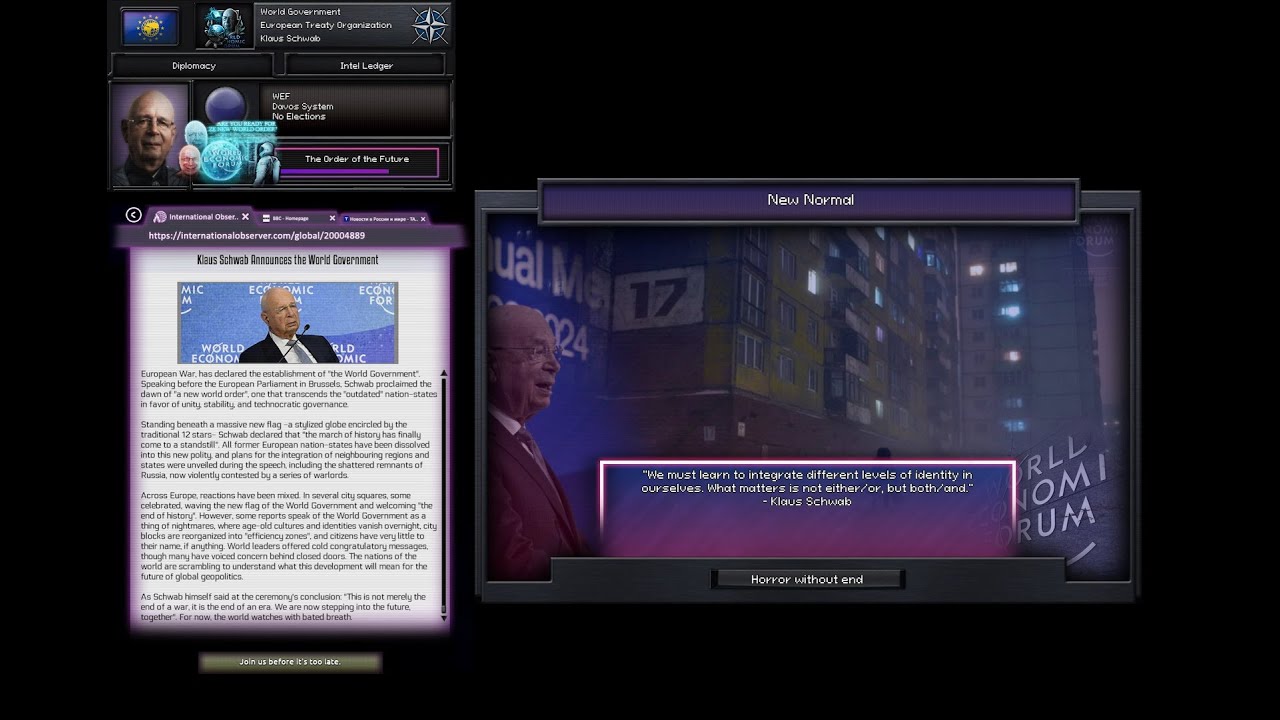Click the Klaus Schwab quote box
Viewport: 1280px width, 720px height.
807,508
